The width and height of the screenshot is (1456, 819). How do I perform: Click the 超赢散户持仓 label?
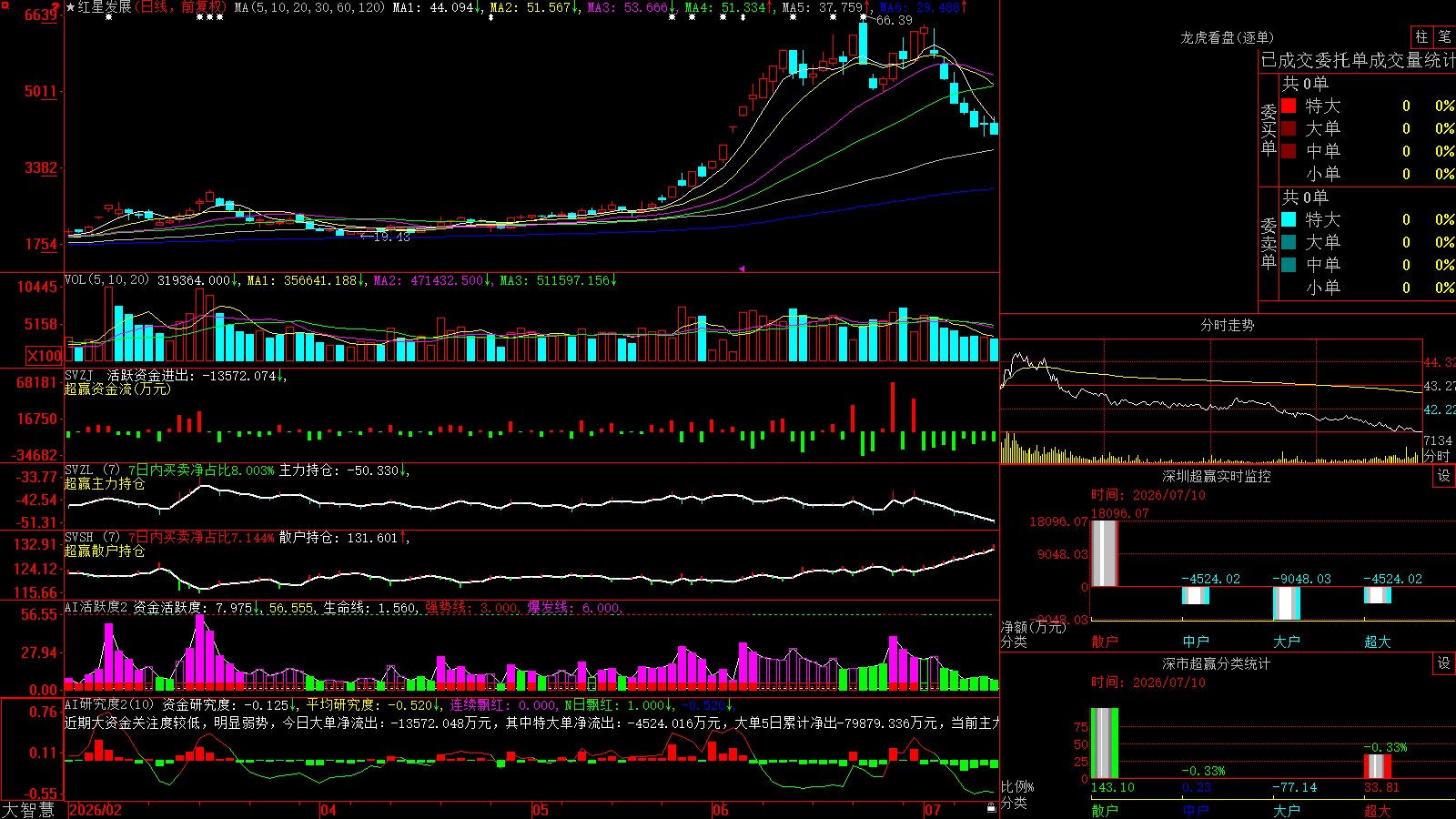coord(105,551)
